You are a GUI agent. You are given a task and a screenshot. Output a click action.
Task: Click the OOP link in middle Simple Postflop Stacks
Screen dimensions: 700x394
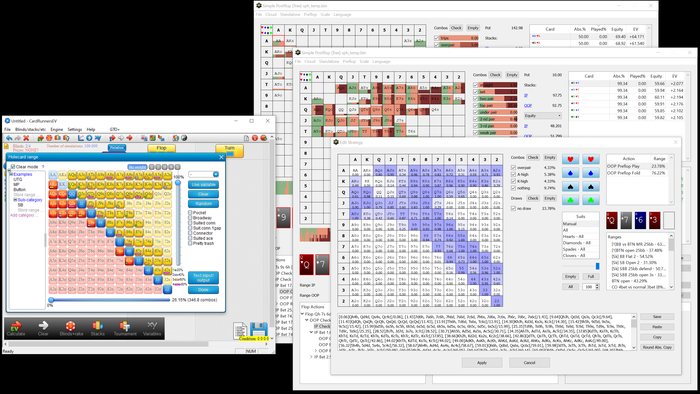[x=528, y=106]
